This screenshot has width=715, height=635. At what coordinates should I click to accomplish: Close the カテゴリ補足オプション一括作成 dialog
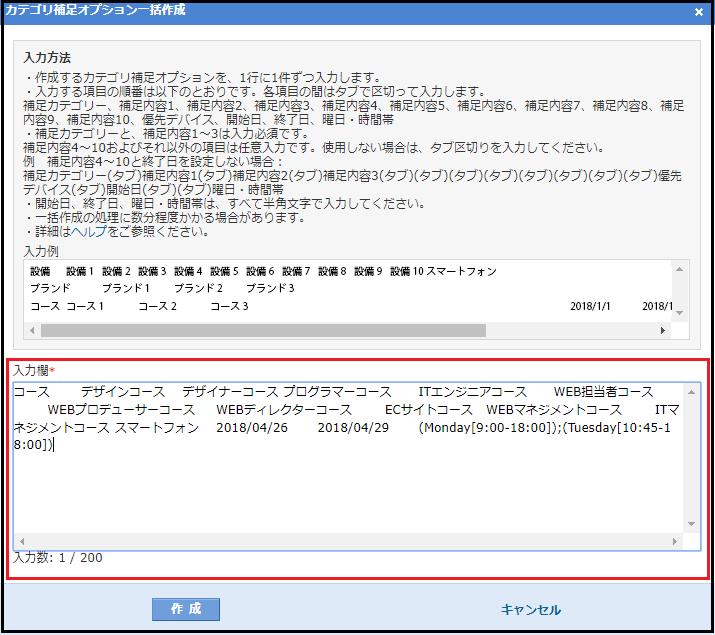point(699,12)
